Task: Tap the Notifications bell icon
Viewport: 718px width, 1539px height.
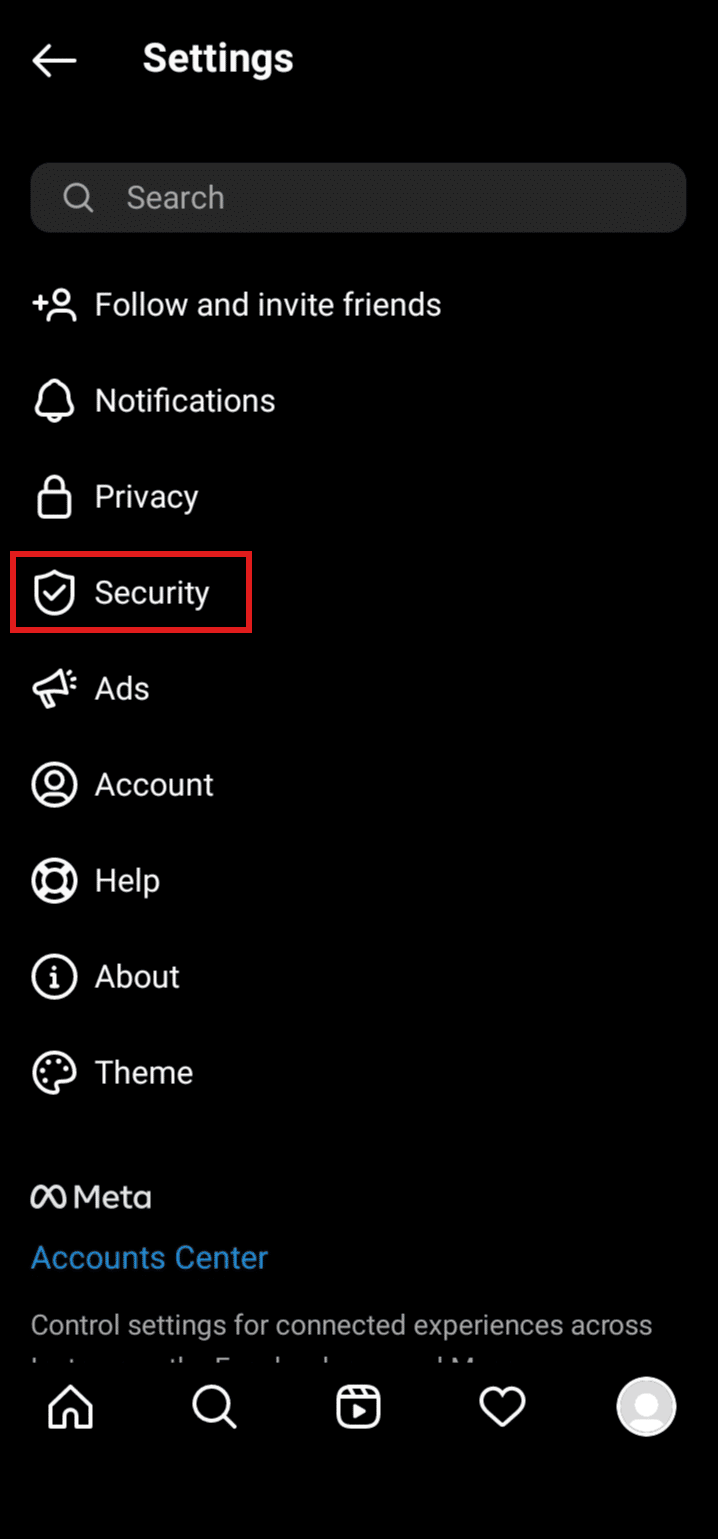Action: [x=54, y=401]
